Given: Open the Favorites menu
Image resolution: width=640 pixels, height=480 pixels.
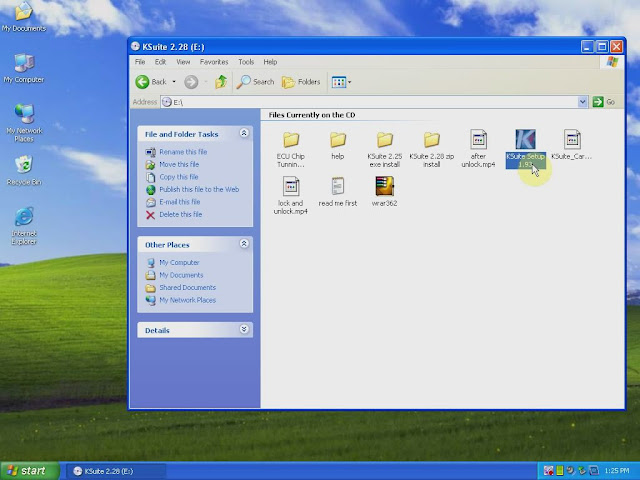Looking at the screenshot, I should tap(214, 62).
